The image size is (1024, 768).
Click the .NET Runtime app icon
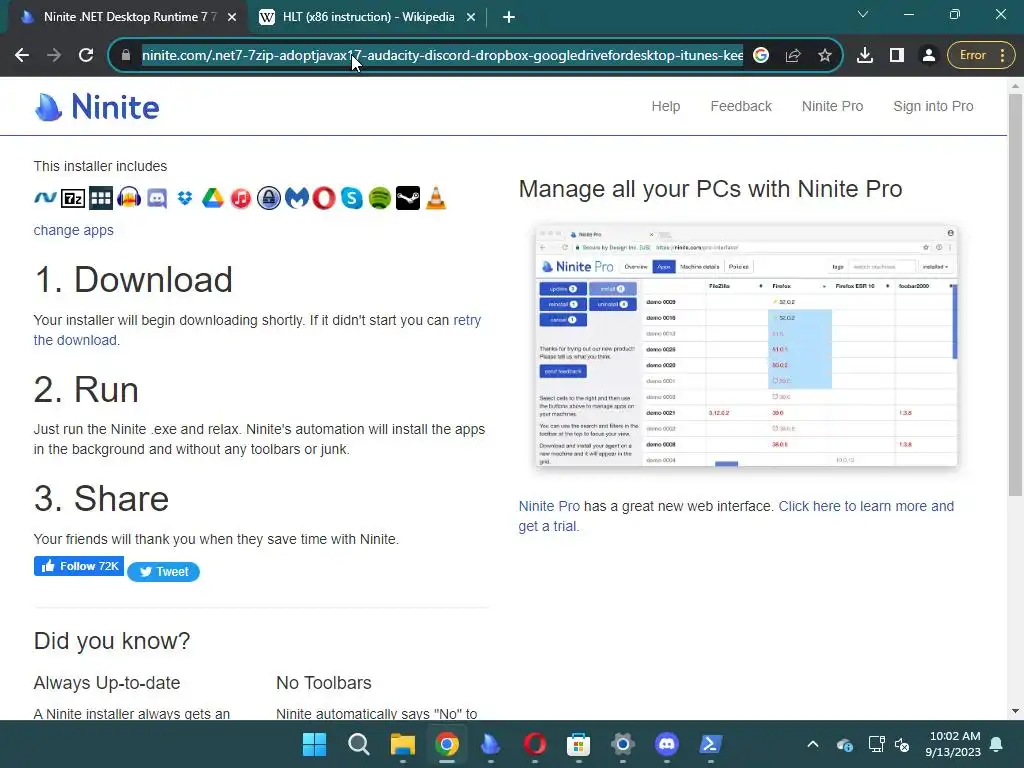45,198
